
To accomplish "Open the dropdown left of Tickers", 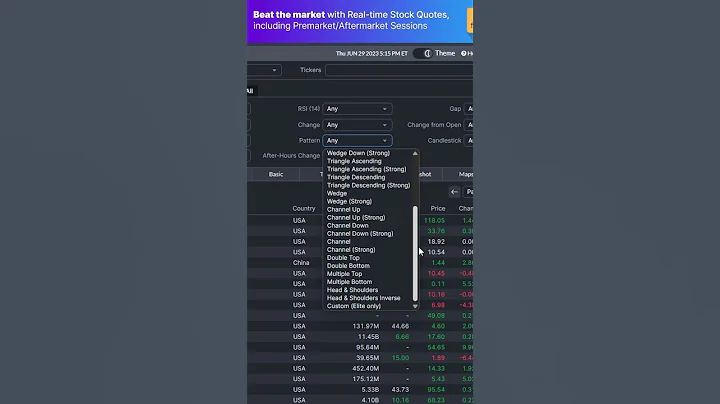I will (264, 70).
